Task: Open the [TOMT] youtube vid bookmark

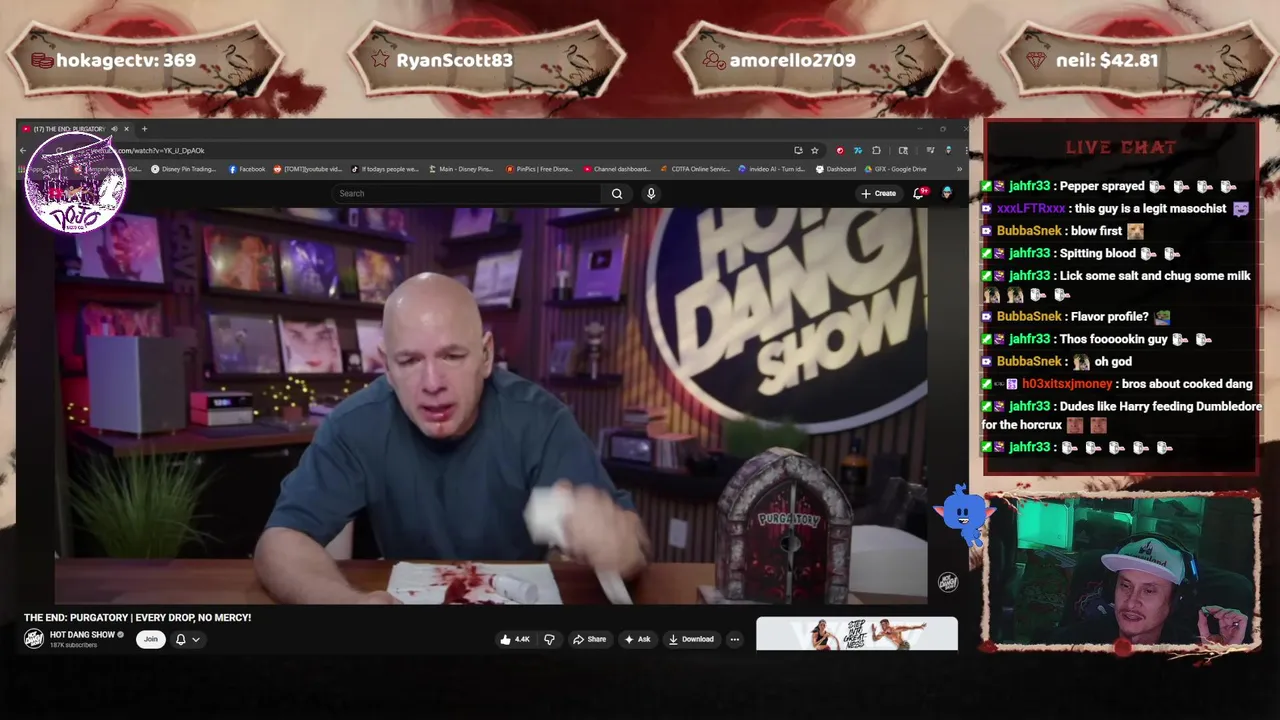Action: 308,169
